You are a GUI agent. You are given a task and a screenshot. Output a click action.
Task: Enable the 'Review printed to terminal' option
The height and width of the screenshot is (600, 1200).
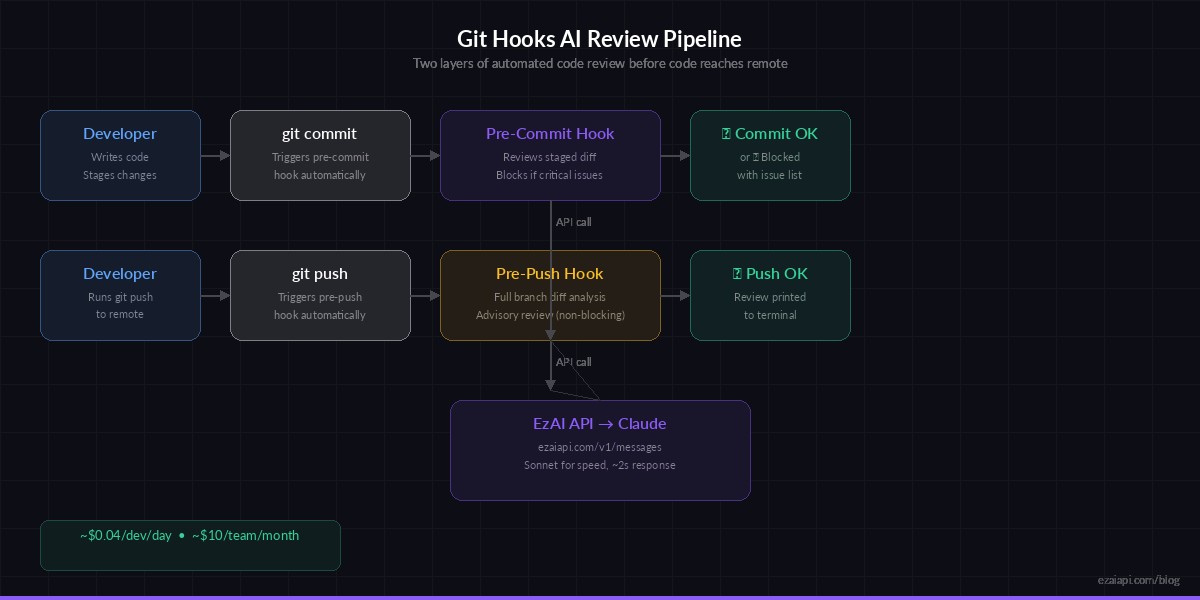click(x=770, y=305)
